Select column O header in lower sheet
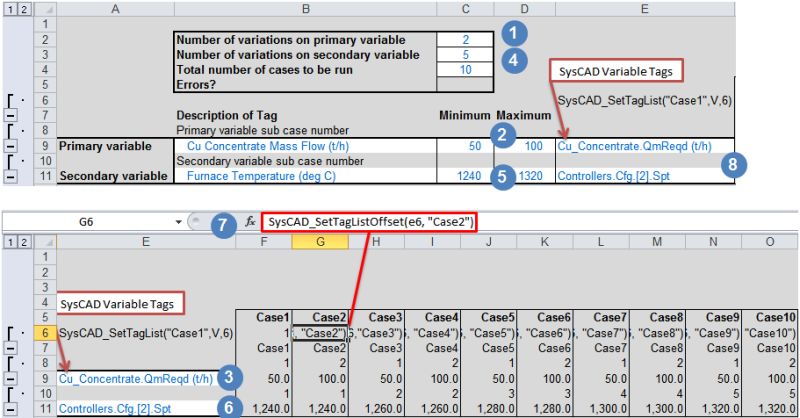The image size is (800, 418). 769,242
